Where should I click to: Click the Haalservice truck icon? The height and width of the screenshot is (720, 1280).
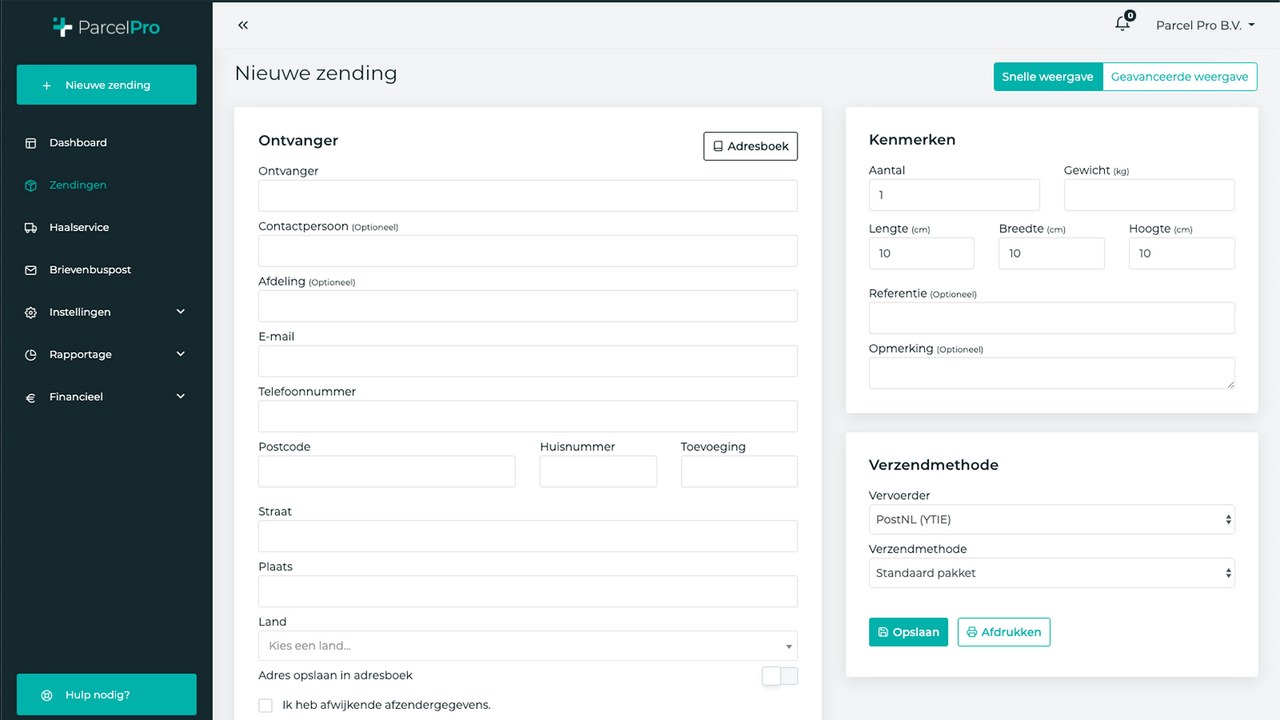pos(31,228)
